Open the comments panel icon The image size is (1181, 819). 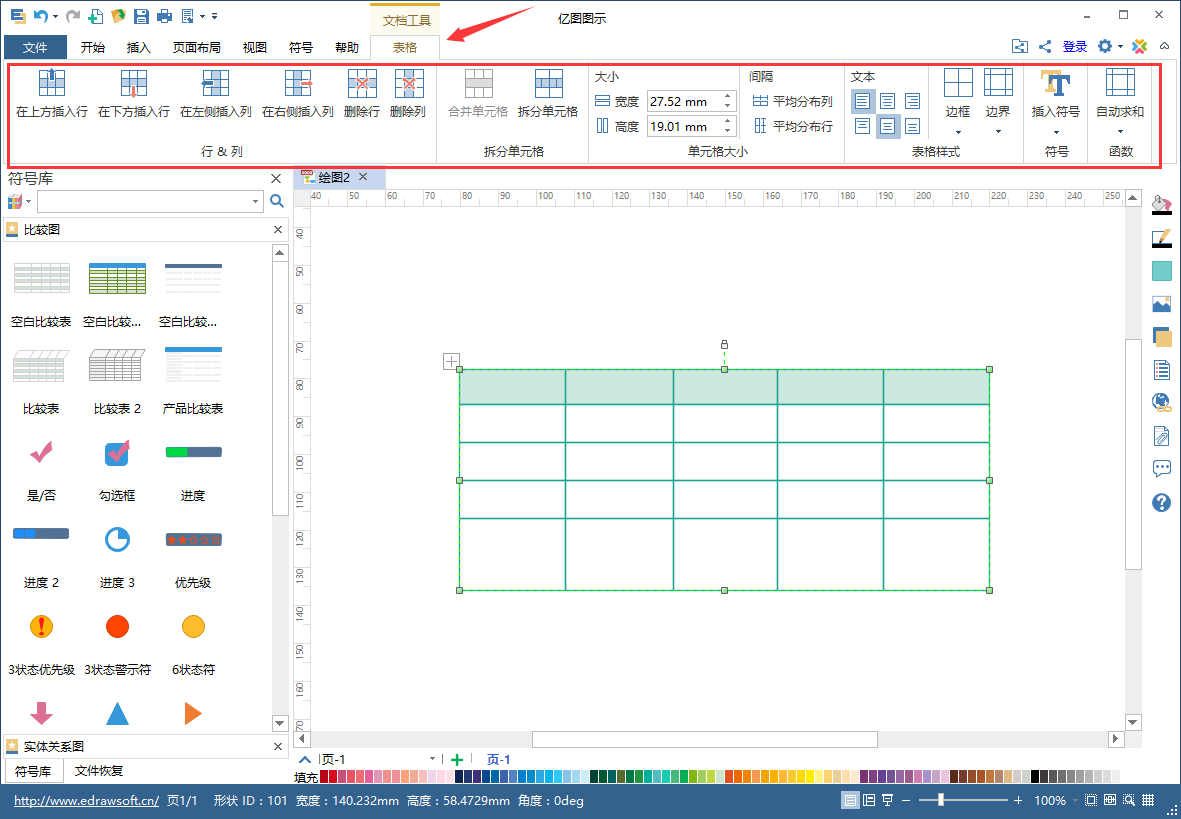pos(1161,469)
